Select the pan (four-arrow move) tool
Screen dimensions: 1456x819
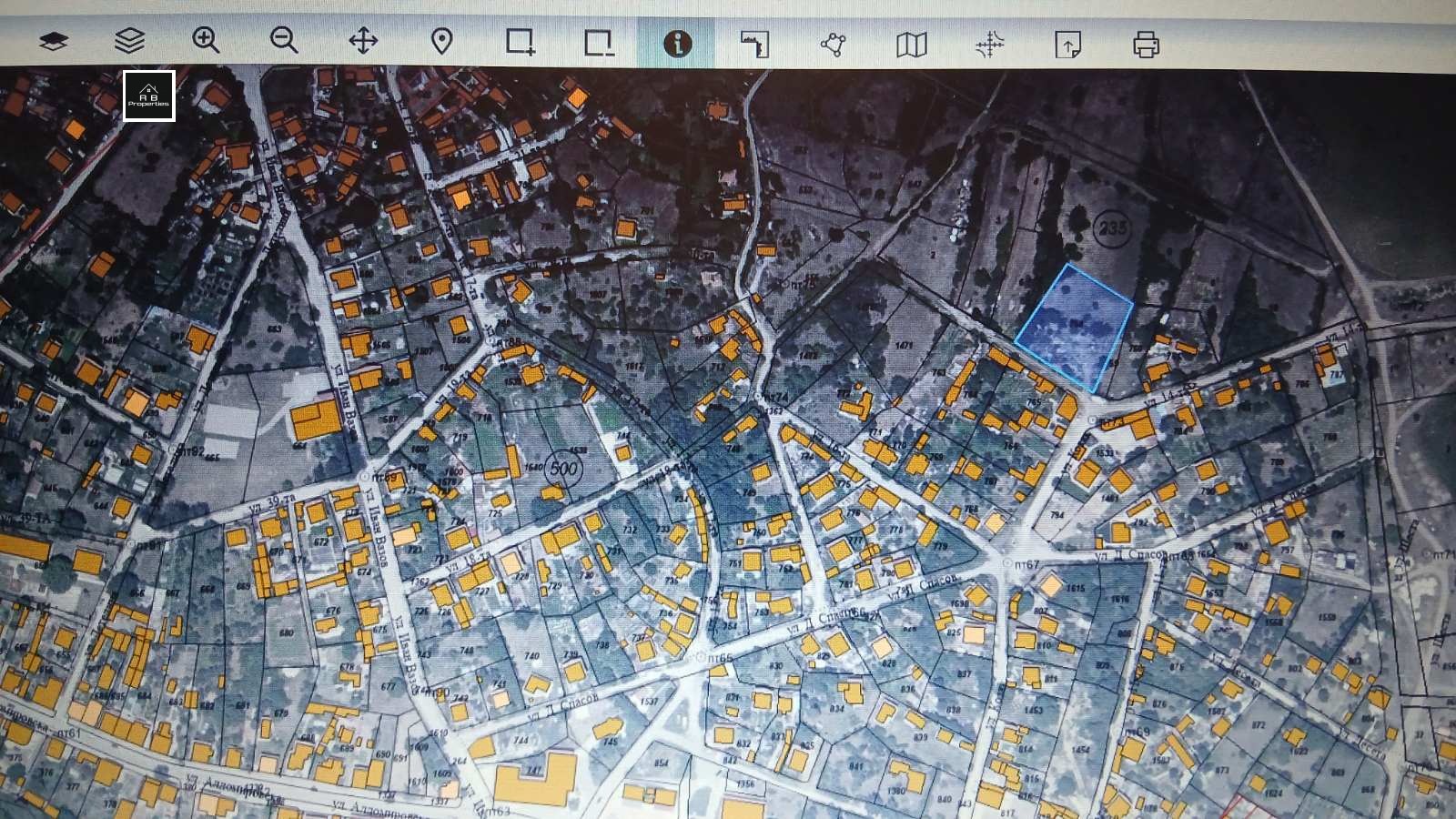click(x=363, y=41)
